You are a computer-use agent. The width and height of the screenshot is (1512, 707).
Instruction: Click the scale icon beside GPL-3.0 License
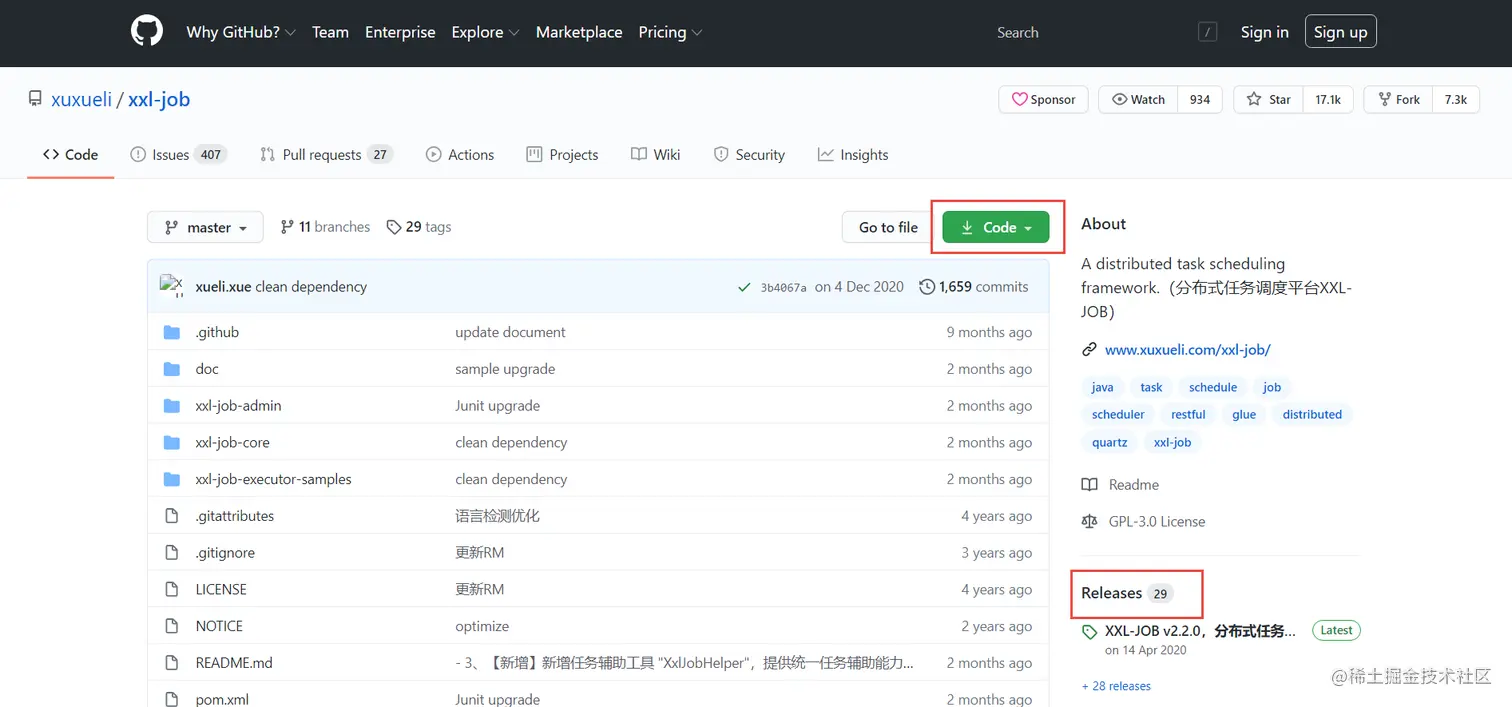click(x=1089, y=521)
